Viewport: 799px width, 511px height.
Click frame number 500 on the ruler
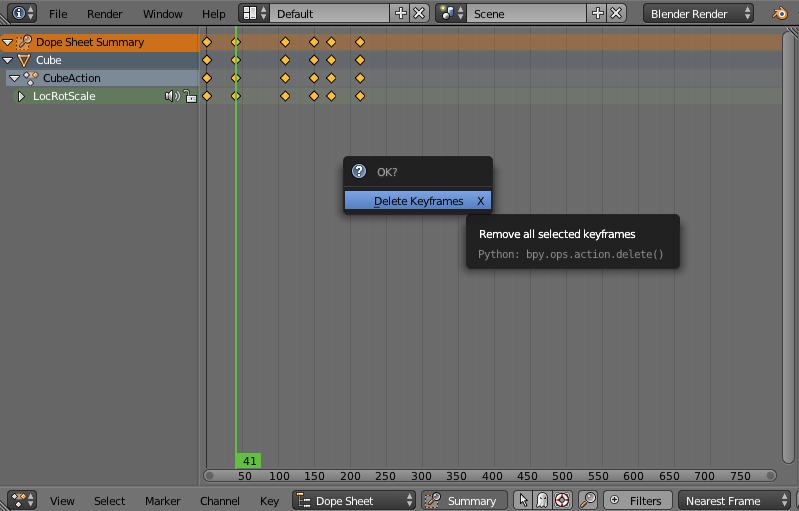(562, 476)
